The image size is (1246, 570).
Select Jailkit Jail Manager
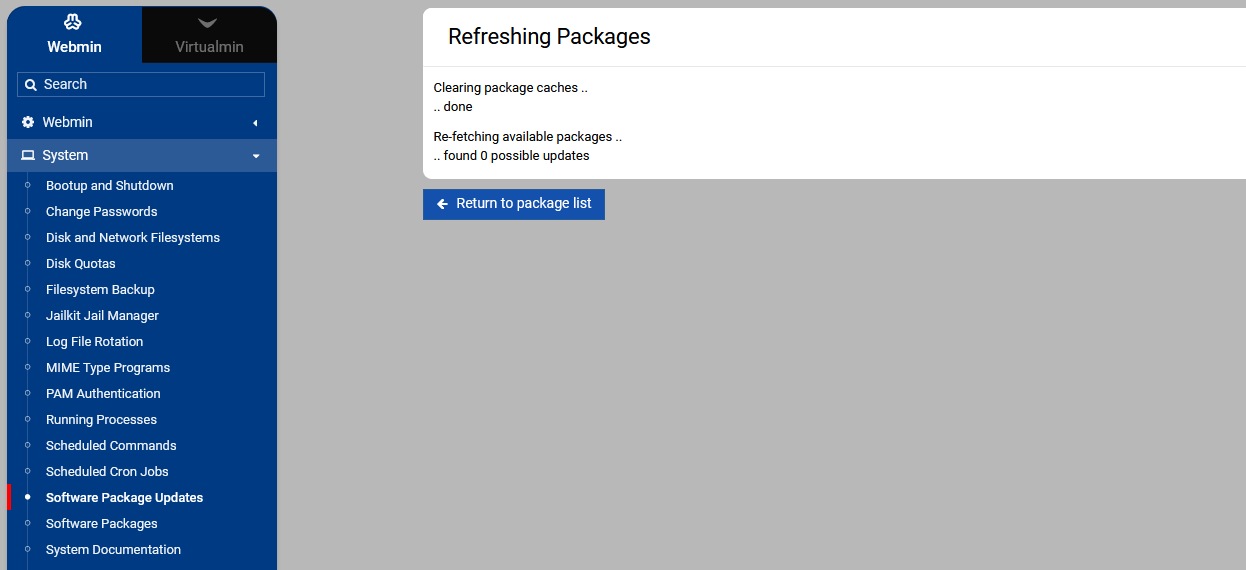point(102,316)
